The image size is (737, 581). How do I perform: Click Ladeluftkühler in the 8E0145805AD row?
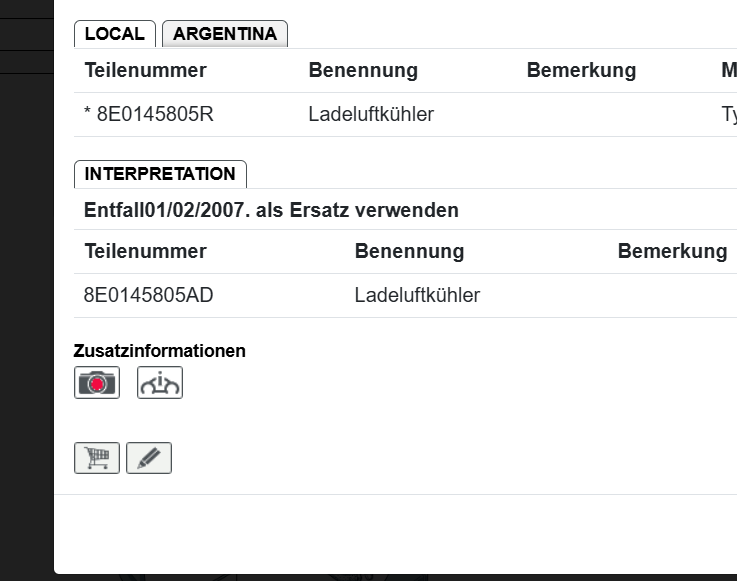pyautogui.click(x=417, y=295)
